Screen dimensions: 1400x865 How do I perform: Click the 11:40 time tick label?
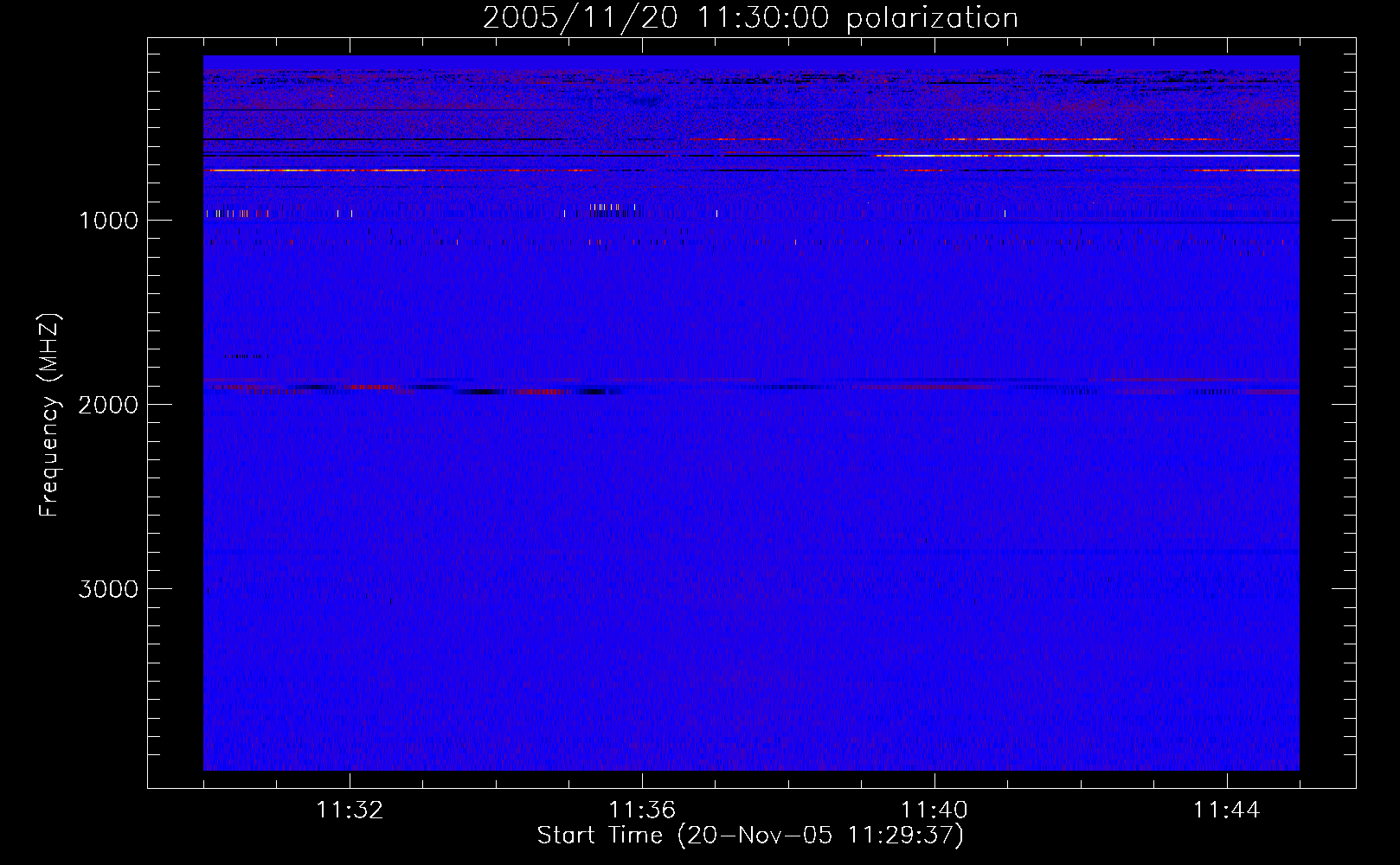click(934, 811)
